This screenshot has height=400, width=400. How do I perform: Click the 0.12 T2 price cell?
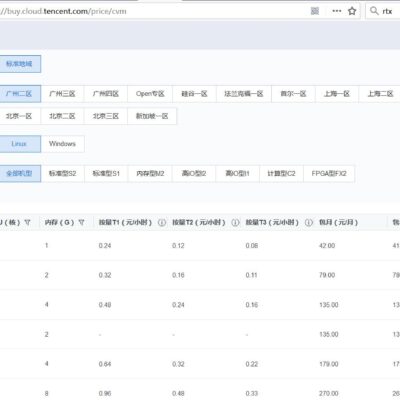(x=178, y=246)
